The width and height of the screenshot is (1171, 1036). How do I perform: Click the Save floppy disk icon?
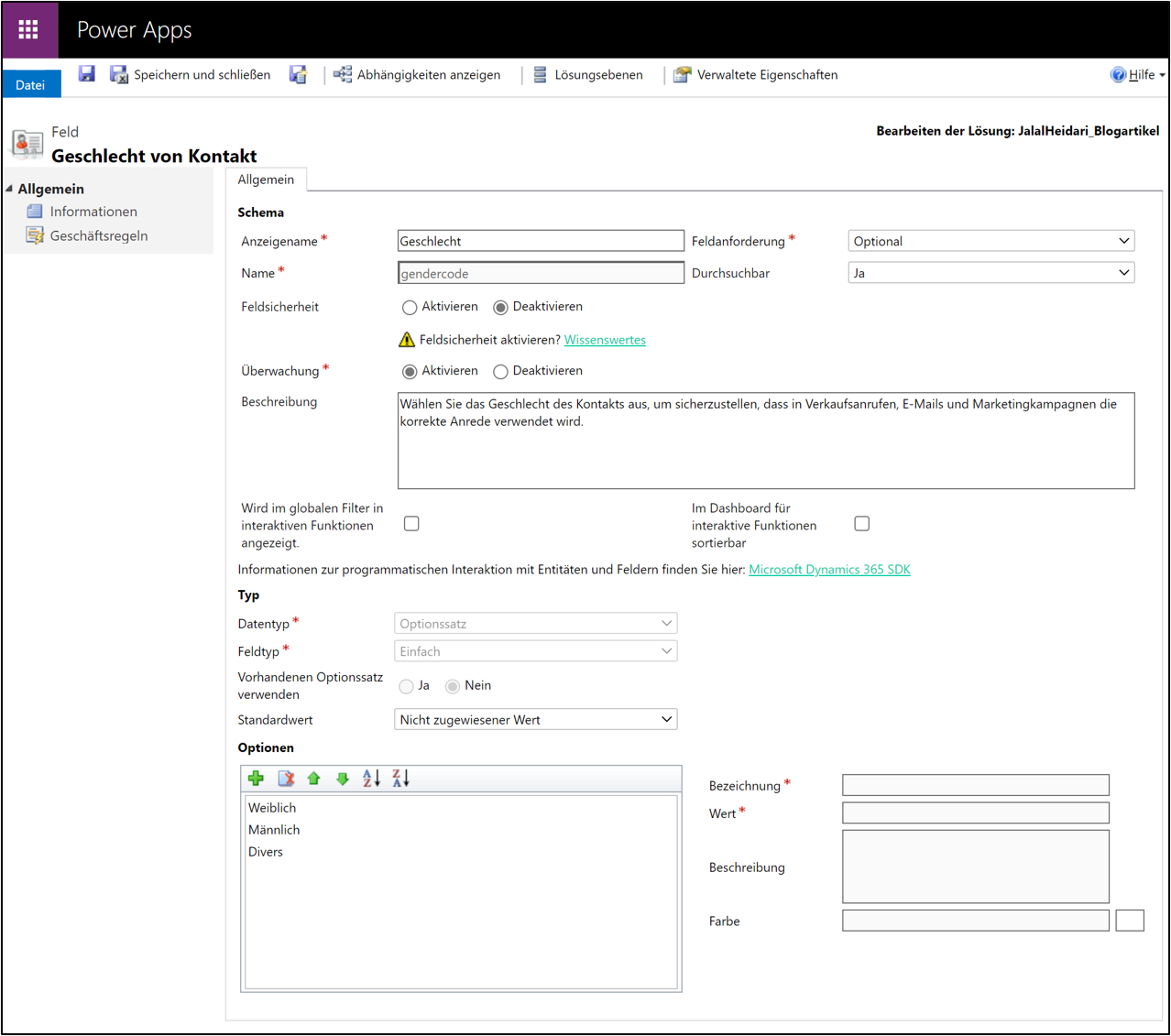click(x=87, y=74)
